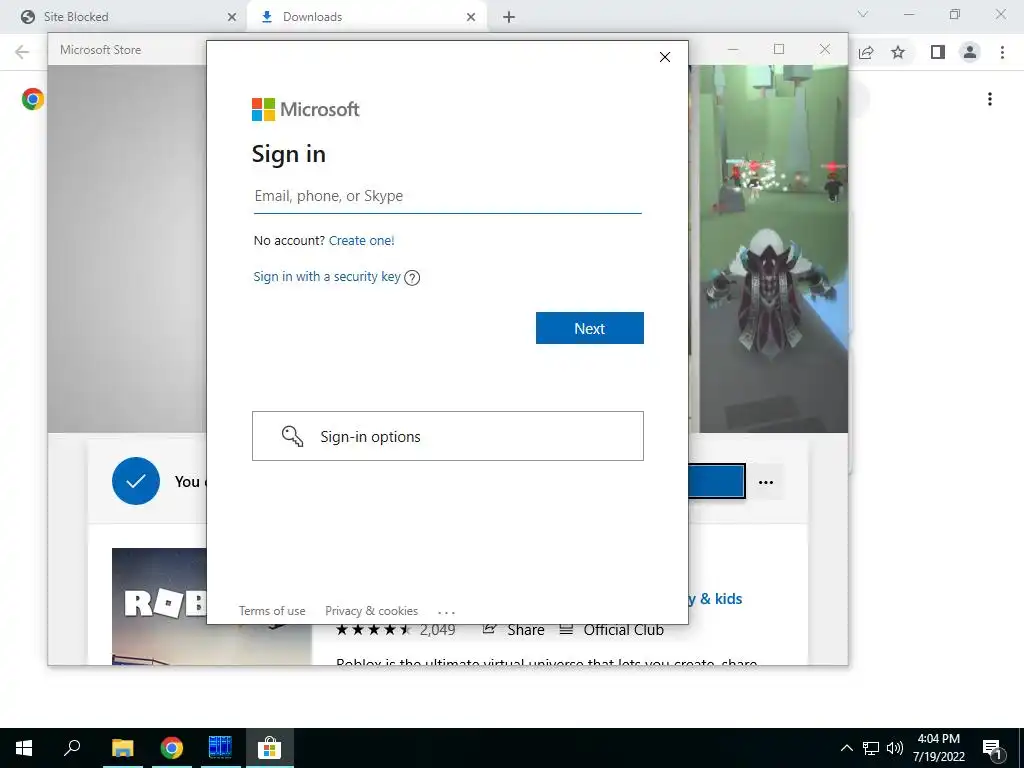Click the blue Next button

[x=590, y=328]
